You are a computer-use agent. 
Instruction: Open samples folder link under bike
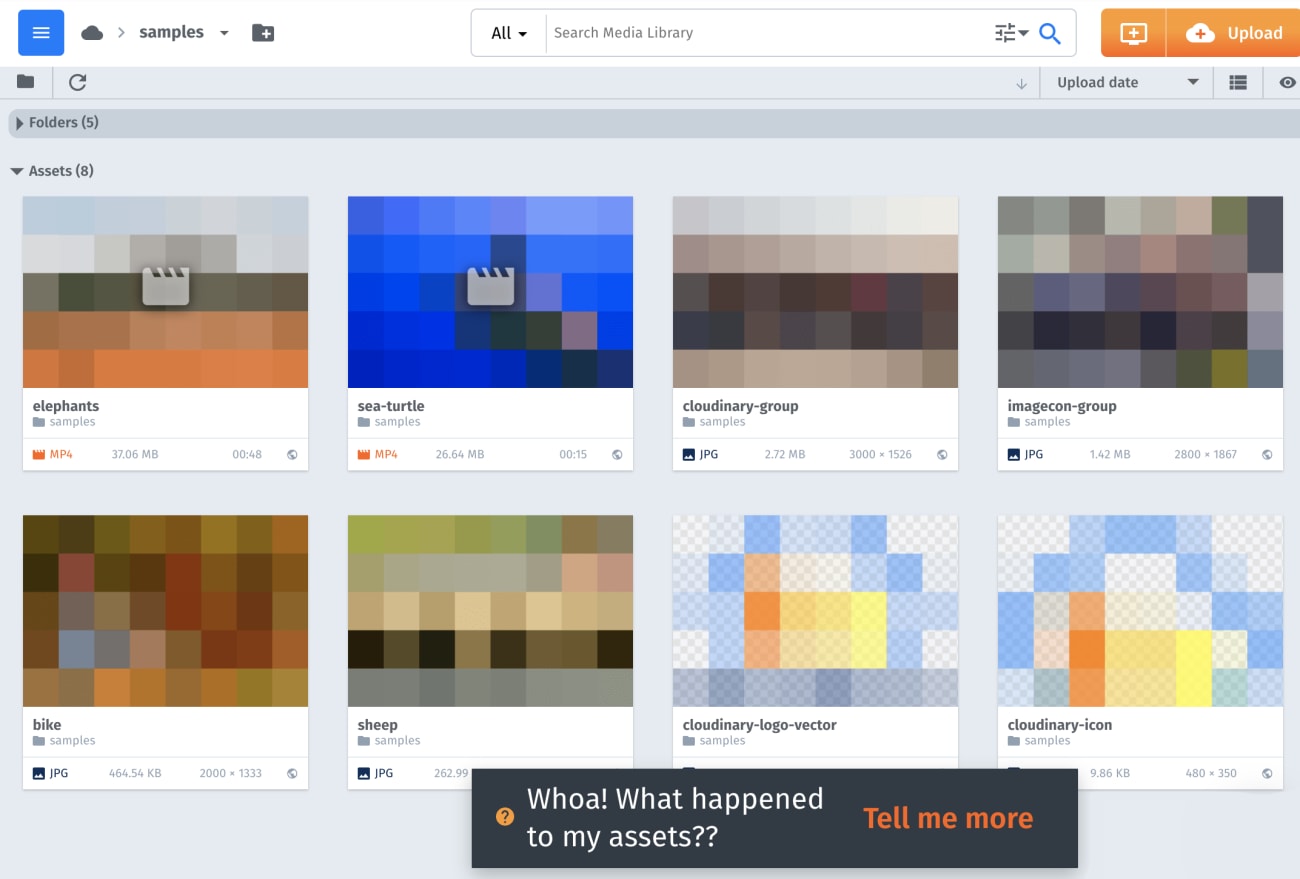[72, 741]
